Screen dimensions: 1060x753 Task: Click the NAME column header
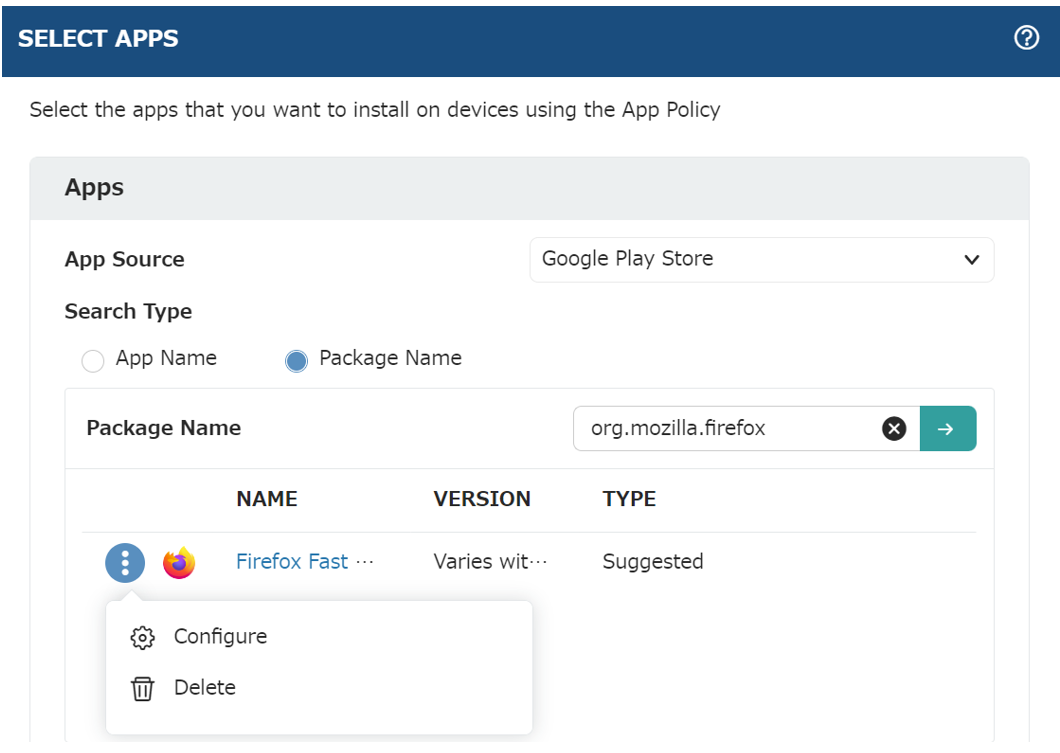click(267, 499)
